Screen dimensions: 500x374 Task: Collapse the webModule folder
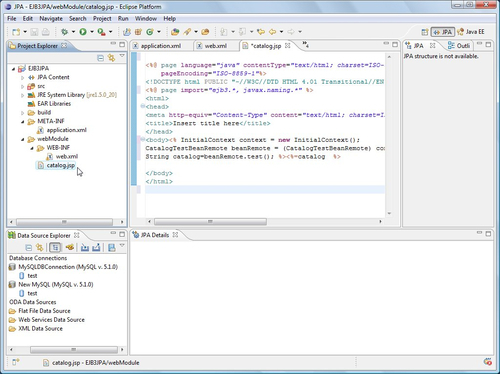coord(23,139)
